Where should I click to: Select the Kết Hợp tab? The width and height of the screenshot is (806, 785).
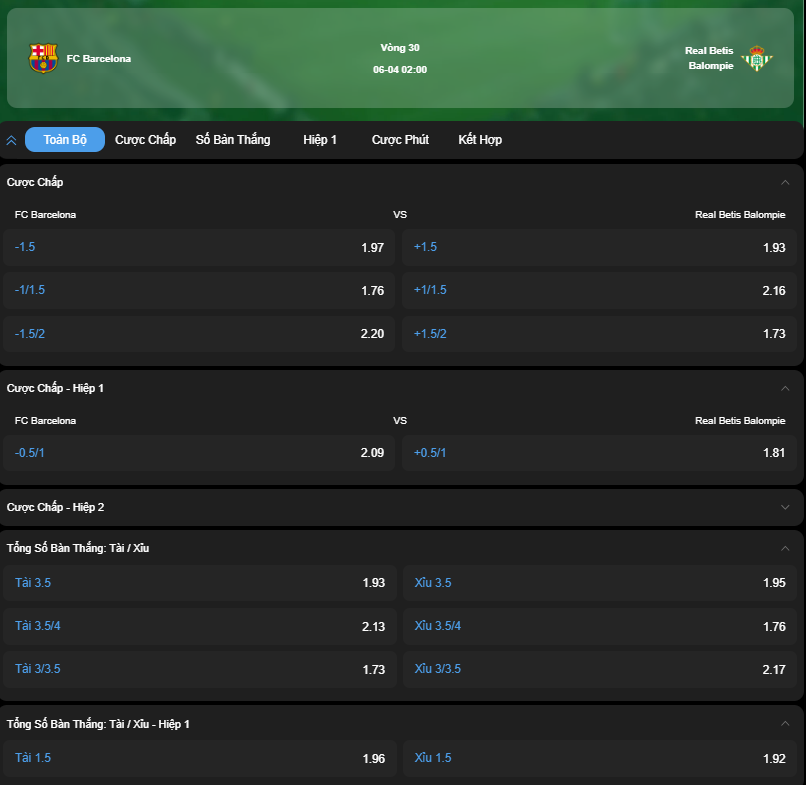point(480,139)
